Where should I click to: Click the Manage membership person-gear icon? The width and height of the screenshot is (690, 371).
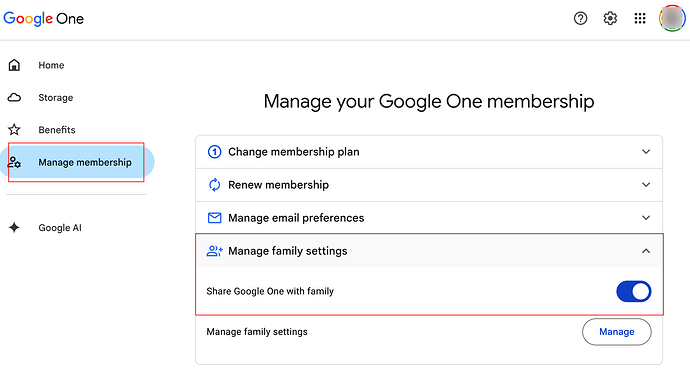[14, 162]
